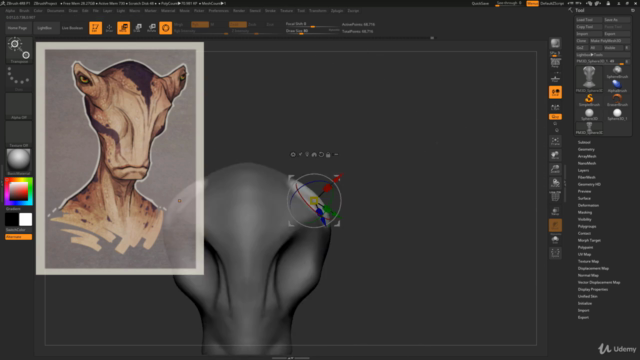Image resolution: width=640 pixels, height=360 pixels.
Task: Activate the Edit mode button
Action: (95, 28)
